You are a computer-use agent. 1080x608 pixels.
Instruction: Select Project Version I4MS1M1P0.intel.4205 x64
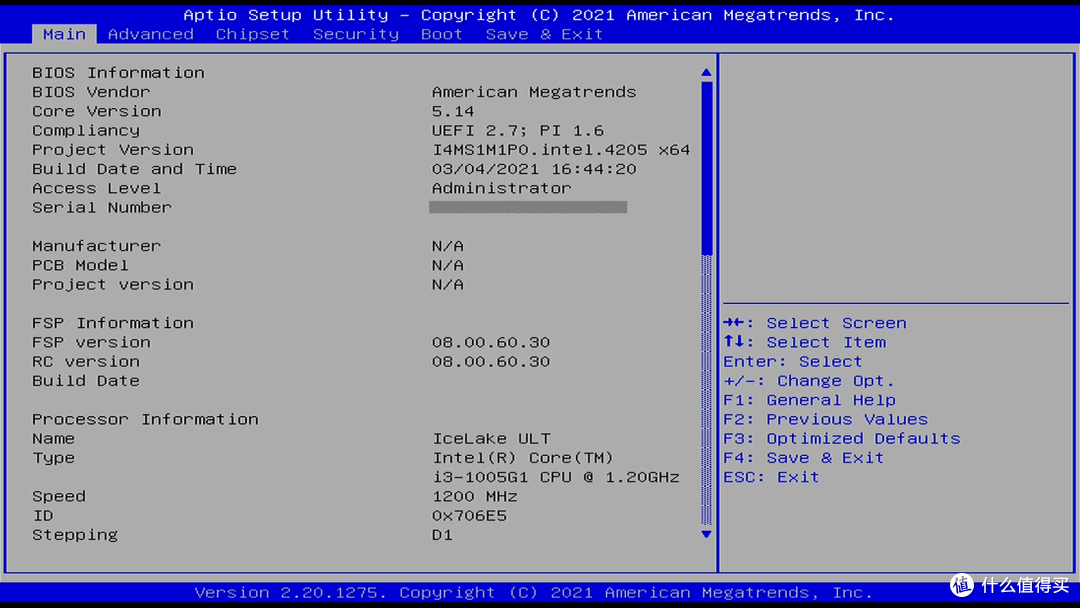point(561,149)
